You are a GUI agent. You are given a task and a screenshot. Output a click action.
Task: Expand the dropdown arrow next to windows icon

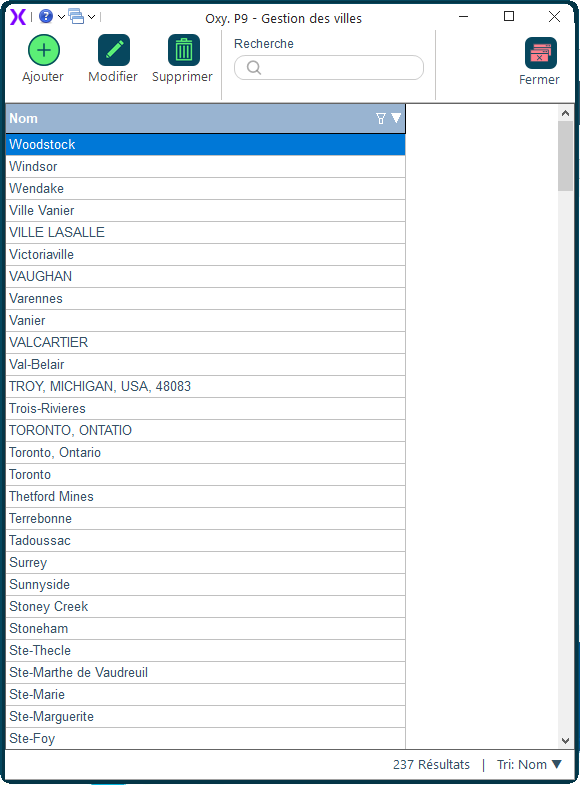pyautogui.click(x=92, y=17)
